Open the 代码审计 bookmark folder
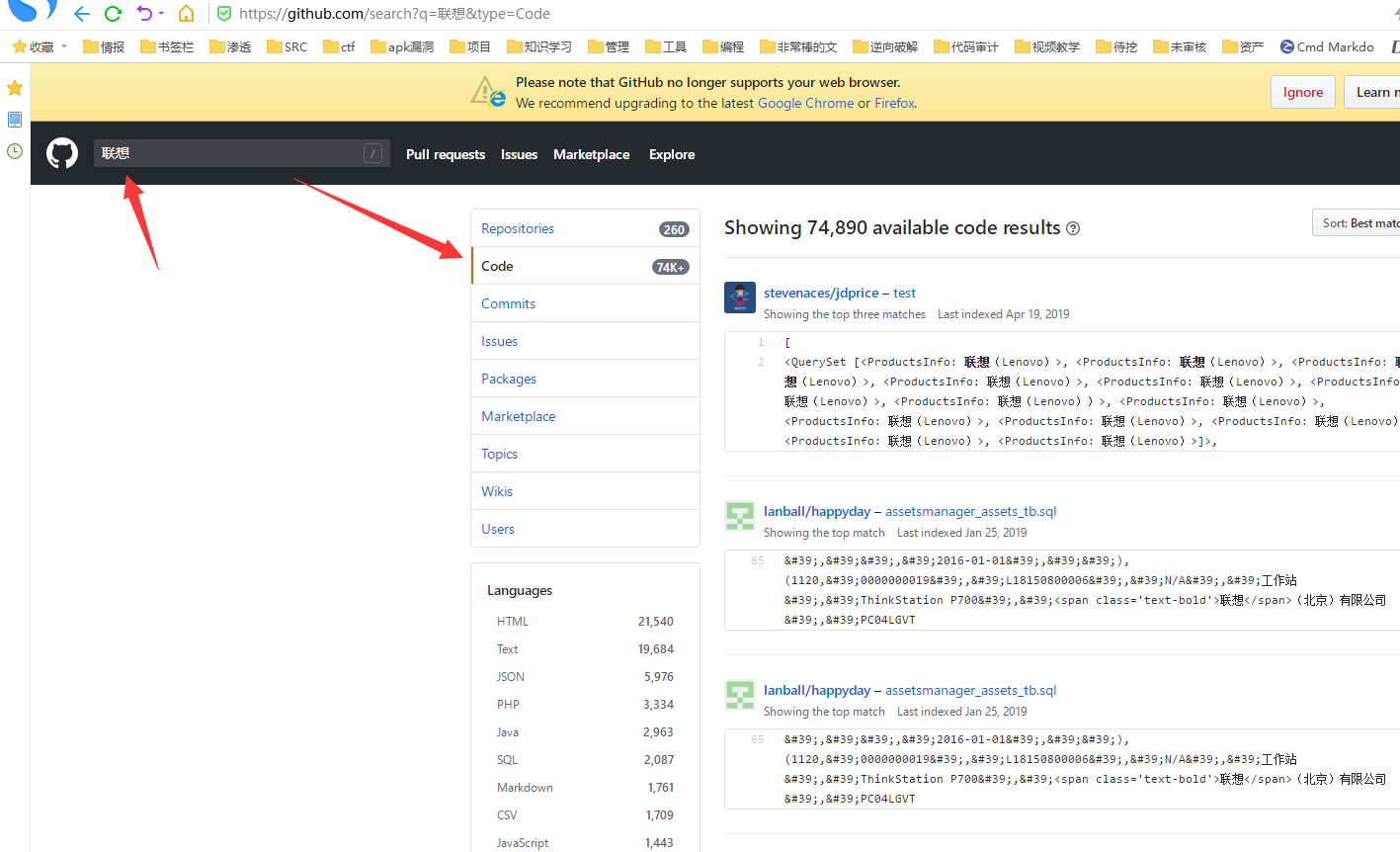The width and height of the screenshot is (1400, 852). tap(966, 46)
